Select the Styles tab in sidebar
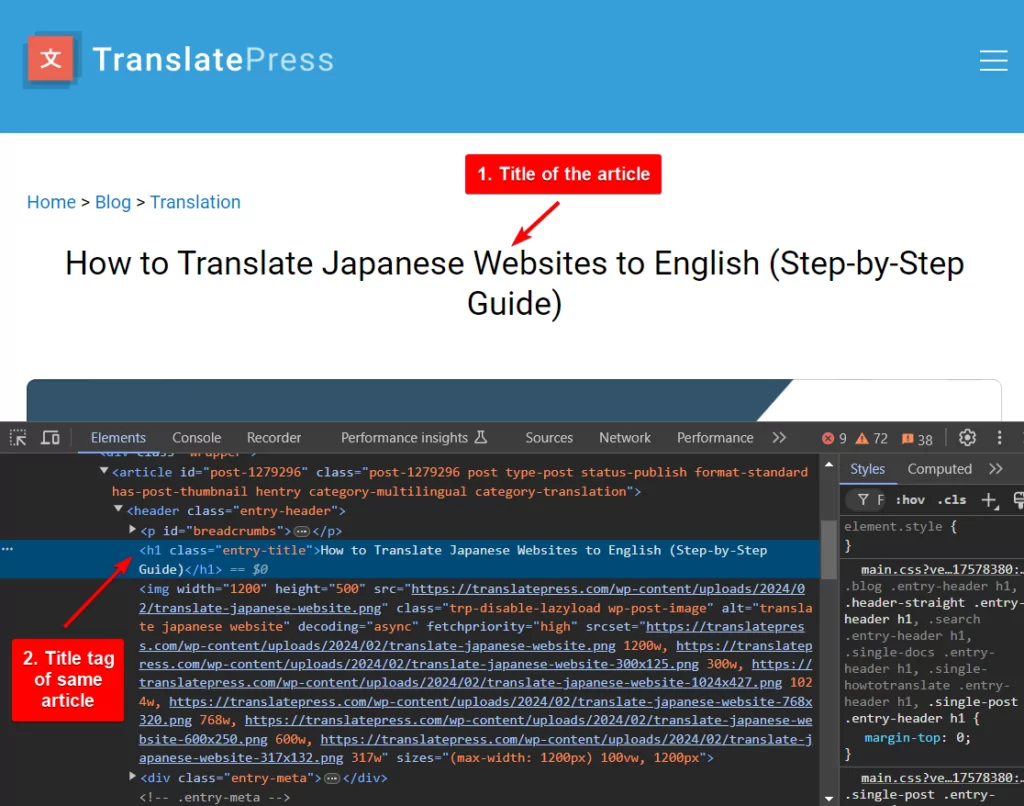Image resolution: width=1024 pixels, height=806 pixels. pyautogui.click(x=867, y=468)
